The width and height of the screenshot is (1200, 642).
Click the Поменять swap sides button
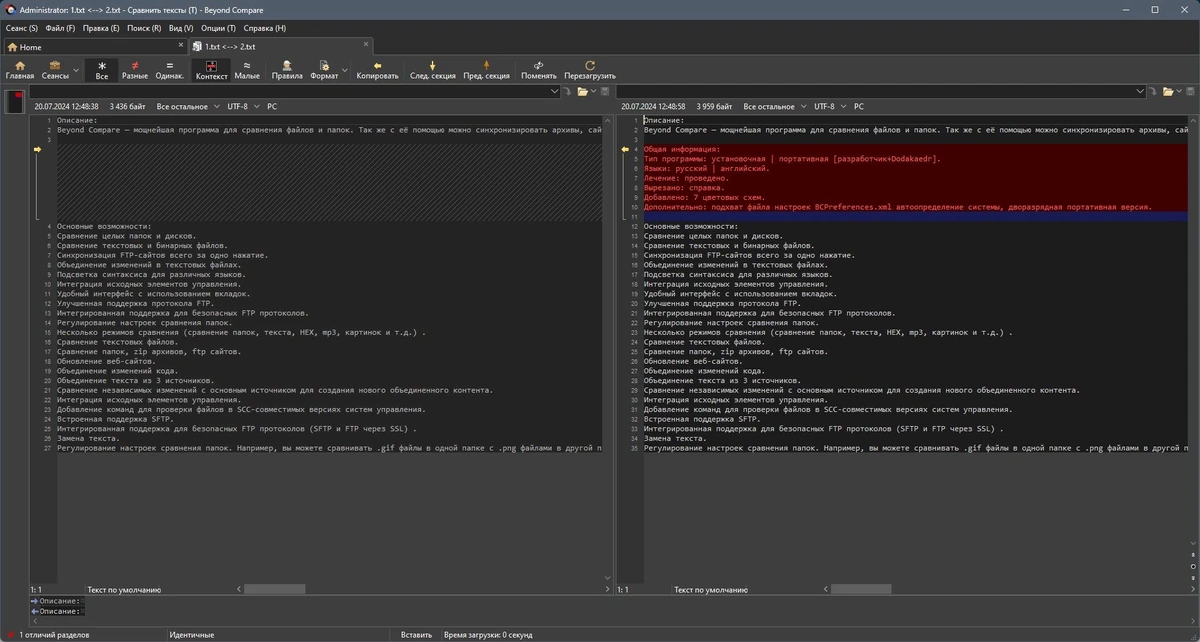point(538,70)
